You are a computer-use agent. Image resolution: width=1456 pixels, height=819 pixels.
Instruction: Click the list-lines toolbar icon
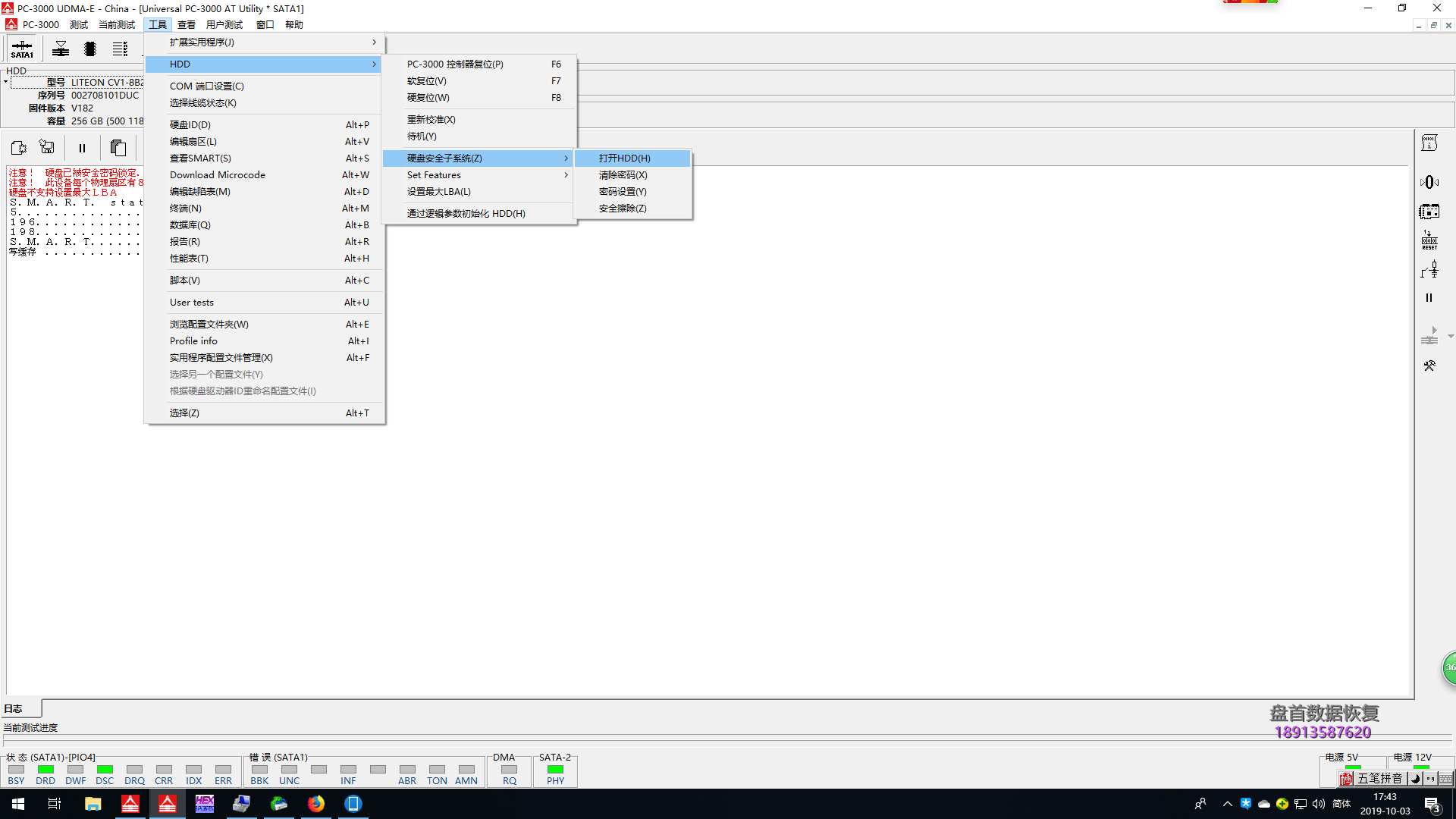tap(120, 49)
